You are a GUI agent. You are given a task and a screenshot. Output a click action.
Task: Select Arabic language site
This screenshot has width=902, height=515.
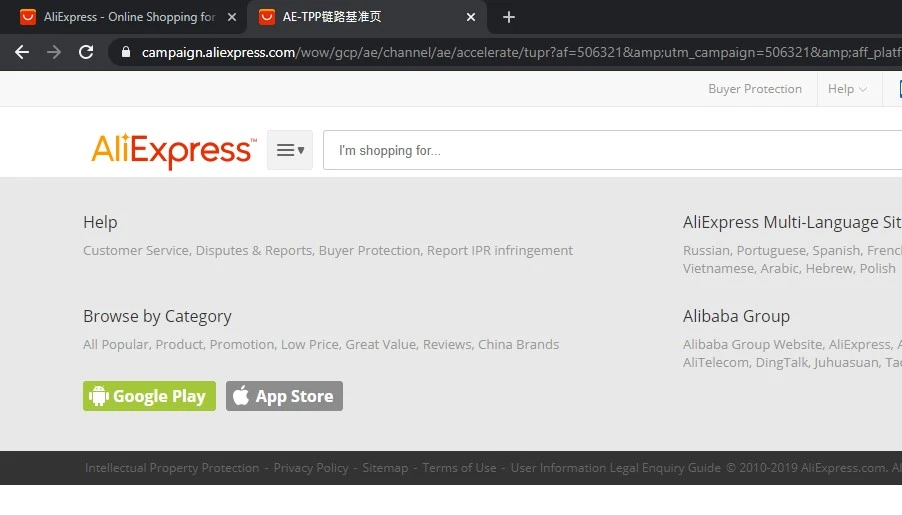click(780, 268)
